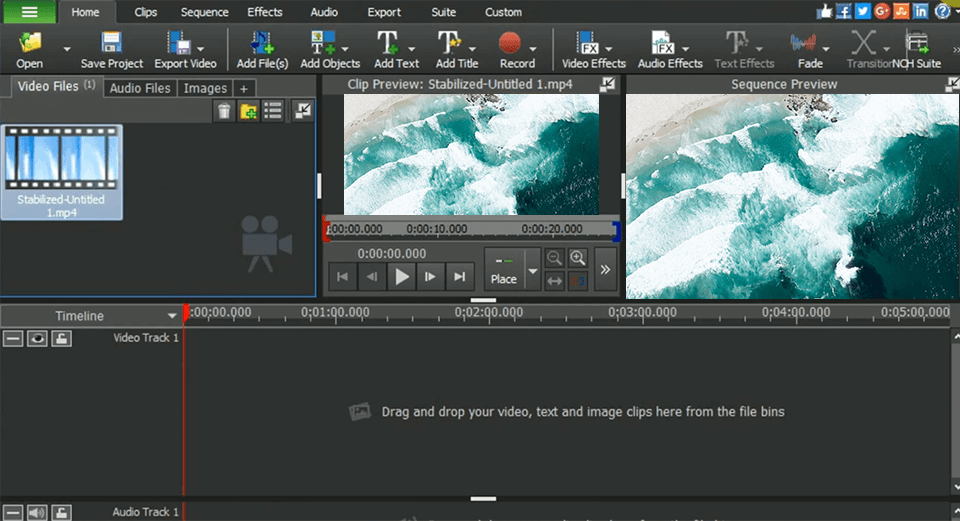Open the green hamburger main menu
The image size is (960, 521).
(29, 12)
